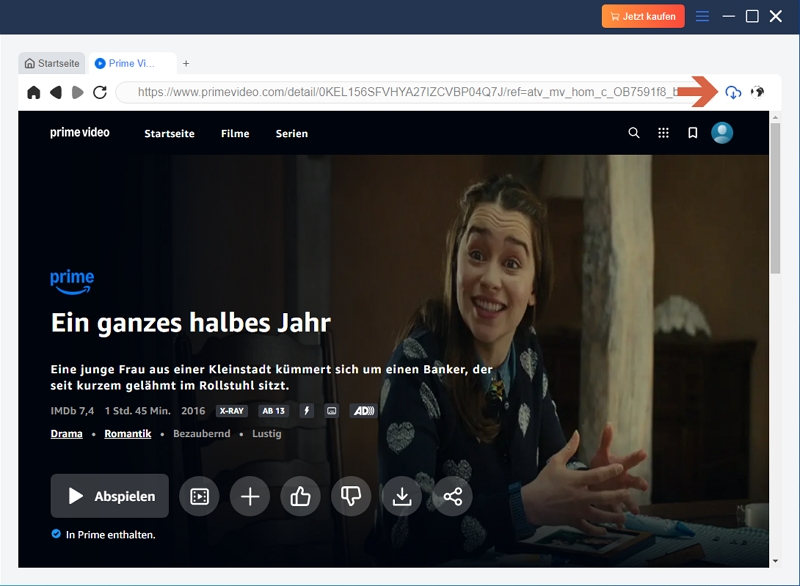Give the movie a thumbs down
Viewport: 800px width, 586px height.
point(351,495)
